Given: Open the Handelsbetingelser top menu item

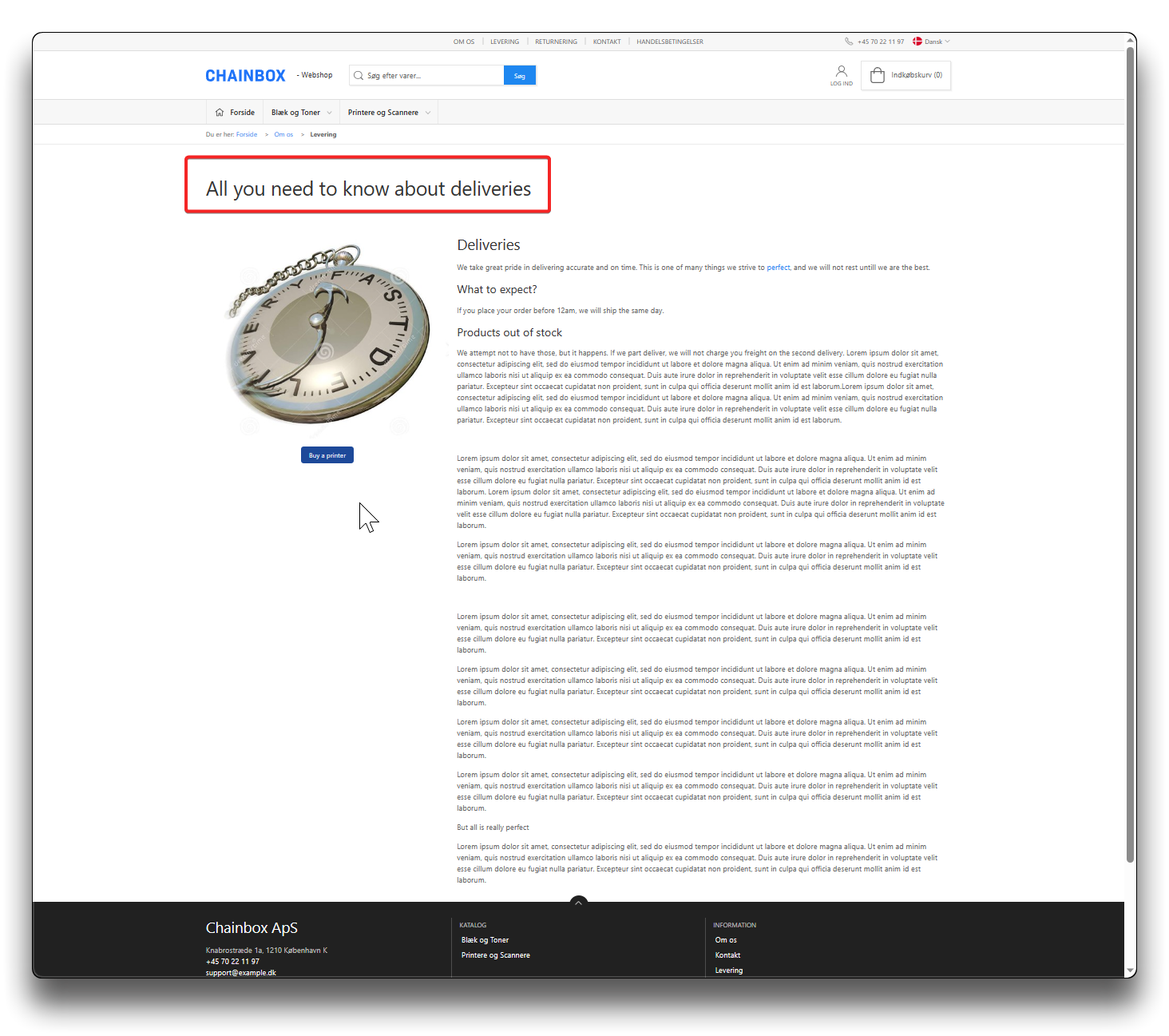Looking at the screenshot, I should 669,42.
